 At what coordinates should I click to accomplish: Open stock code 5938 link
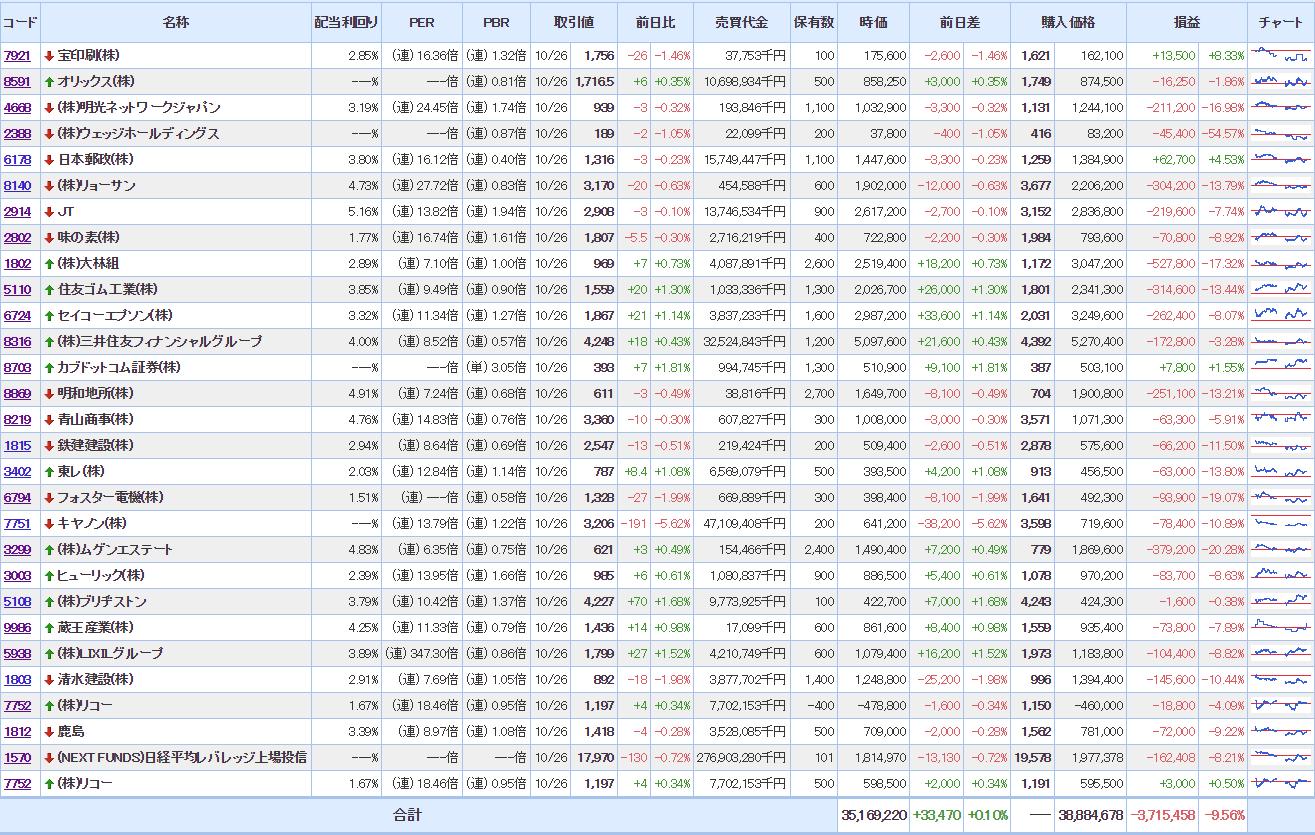point(17,654)
